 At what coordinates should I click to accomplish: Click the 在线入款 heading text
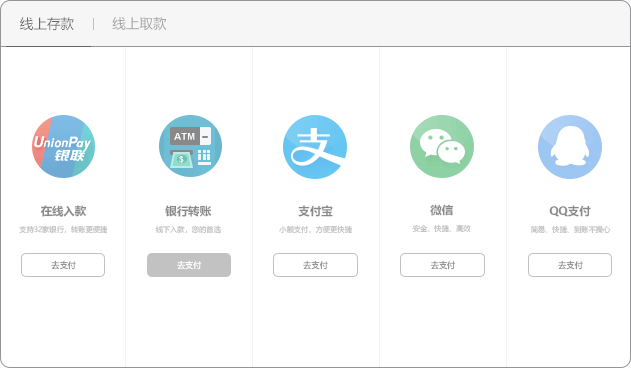click(63, 211)
